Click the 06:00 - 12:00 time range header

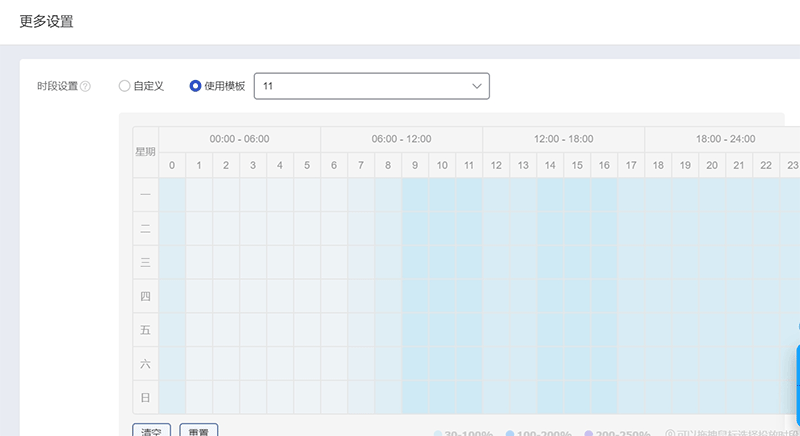point(401,139)
